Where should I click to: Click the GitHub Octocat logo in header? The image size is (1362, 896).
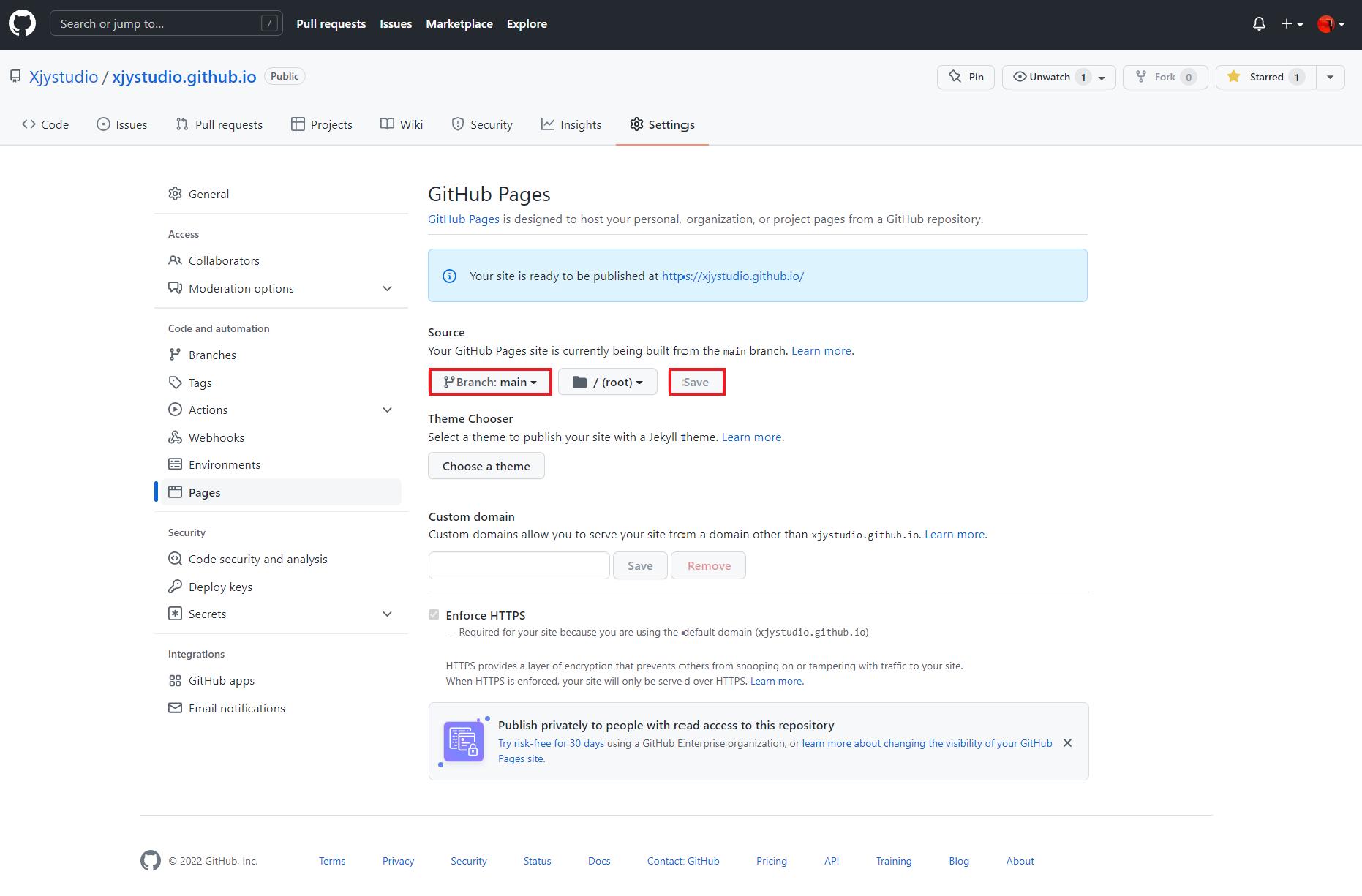click(x=22, y=24)
